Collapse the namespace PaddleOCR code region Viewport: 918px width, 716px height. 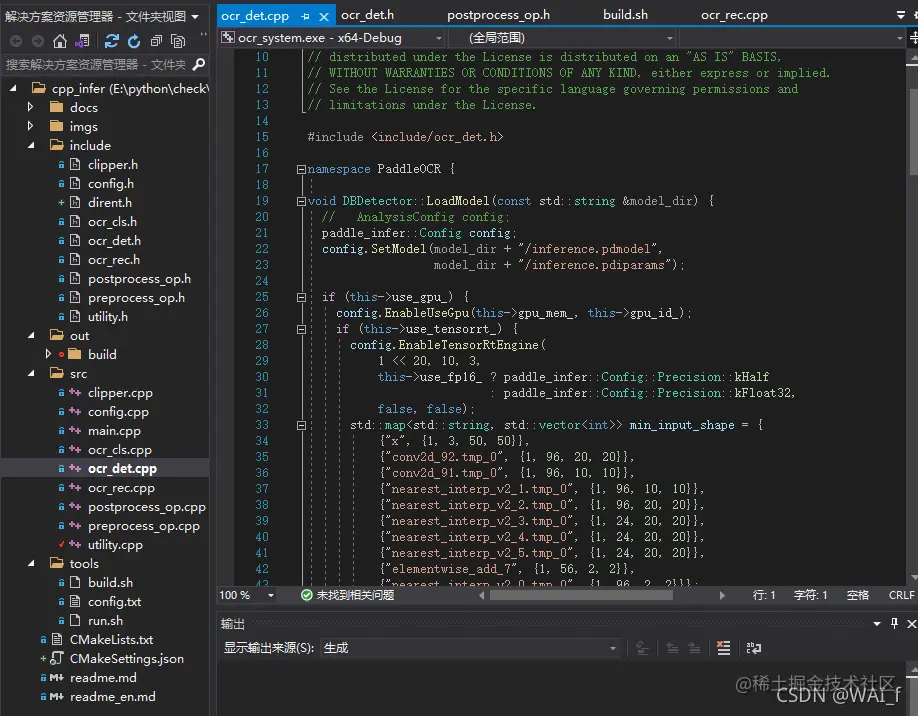(x=300, y=169)
